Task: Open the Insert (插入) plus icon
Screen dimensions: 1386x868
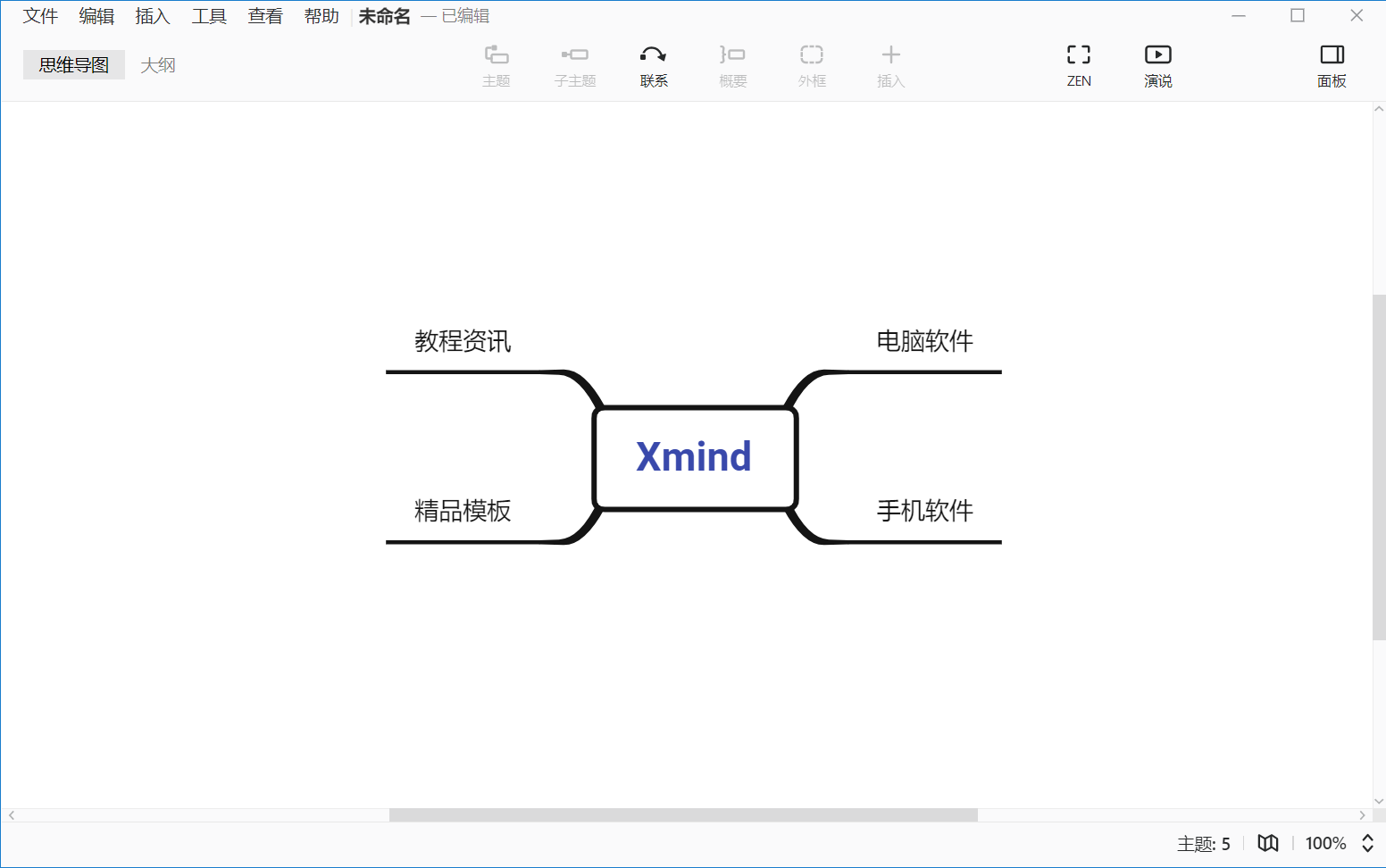Action: click(x=891, y=55)
